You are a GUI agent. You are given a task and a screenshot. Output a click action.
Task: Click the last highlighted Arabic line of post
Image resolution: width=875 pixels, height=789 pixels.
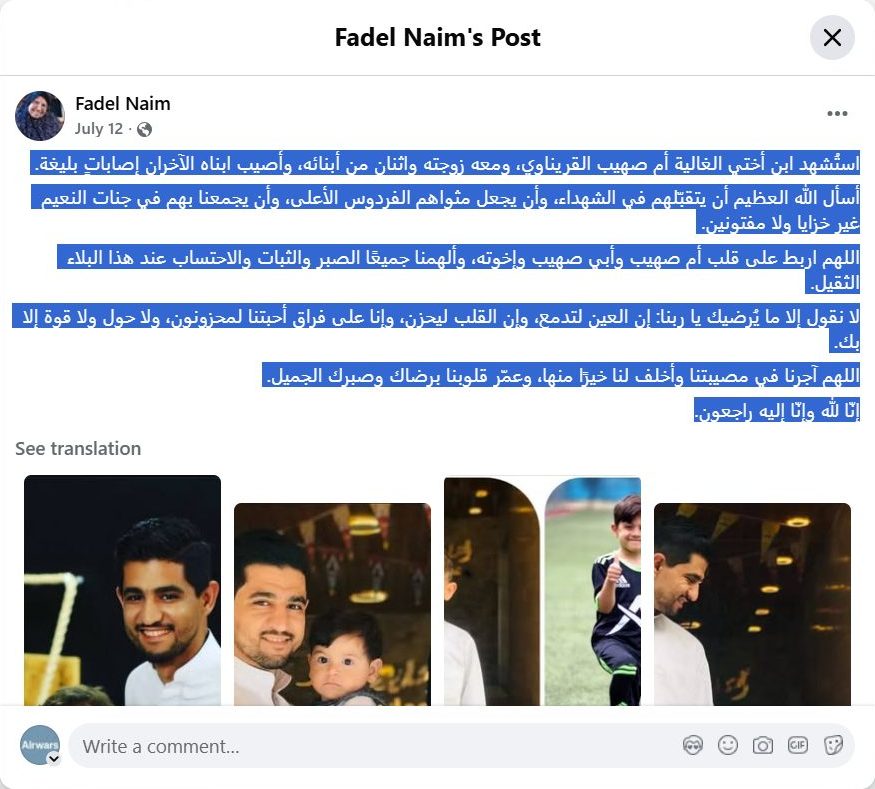click(777, 411)
